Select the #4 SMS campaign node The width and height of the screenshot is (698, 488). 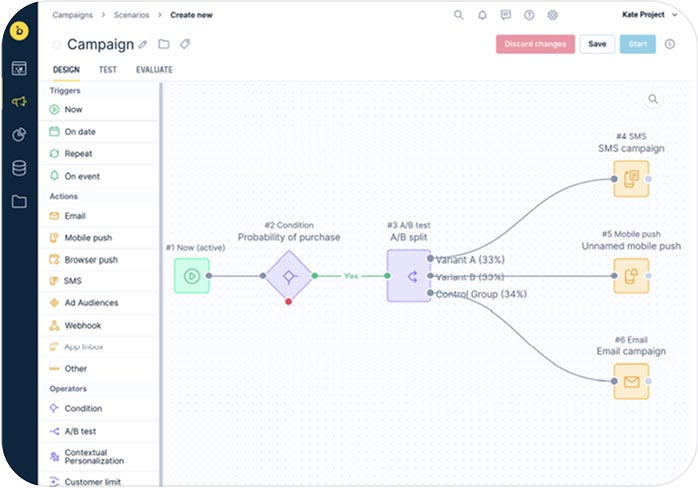point(631,179)
